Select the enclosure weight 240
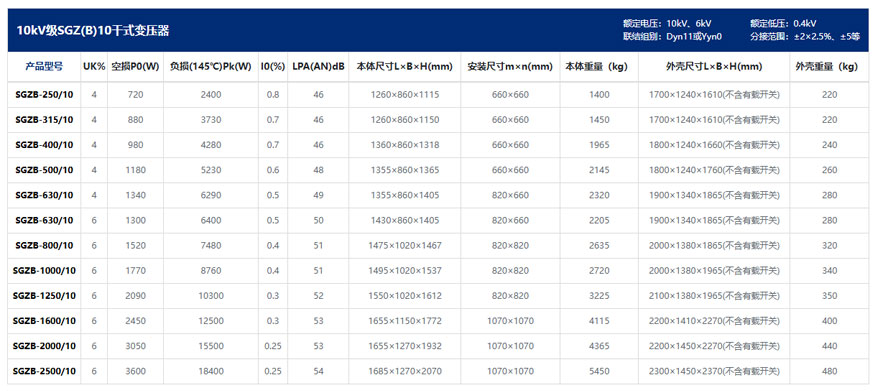 tap(829, 145)
